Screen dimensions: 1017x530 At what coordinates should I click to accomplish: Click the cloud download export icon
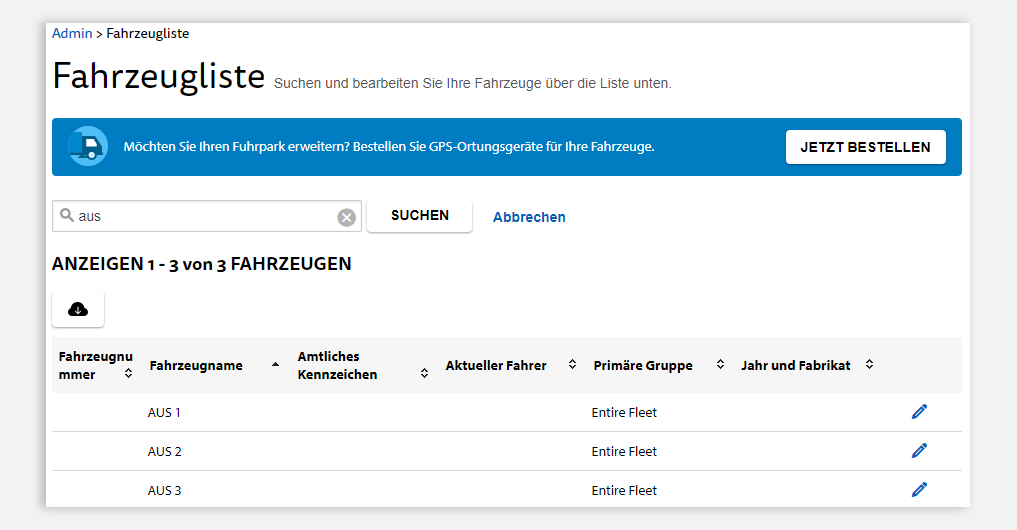tap(78, 309)
